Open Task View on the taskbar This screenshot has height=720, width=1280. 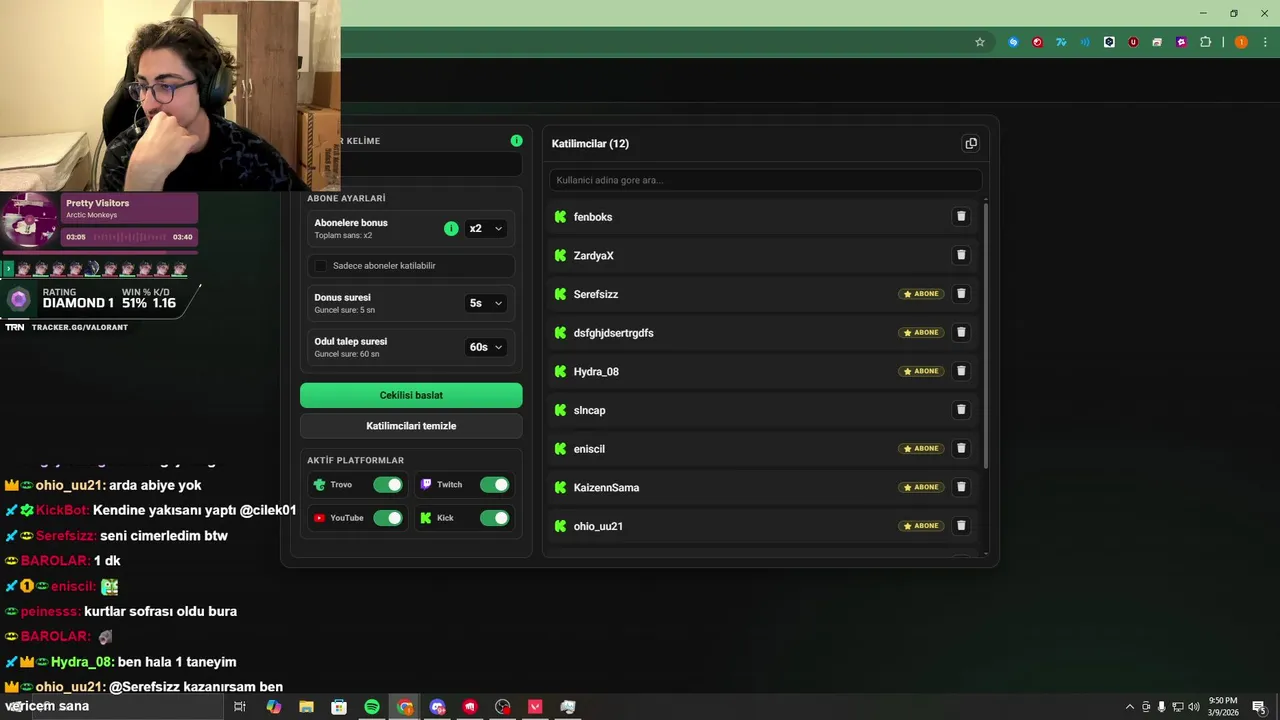[x=240, y=707]
